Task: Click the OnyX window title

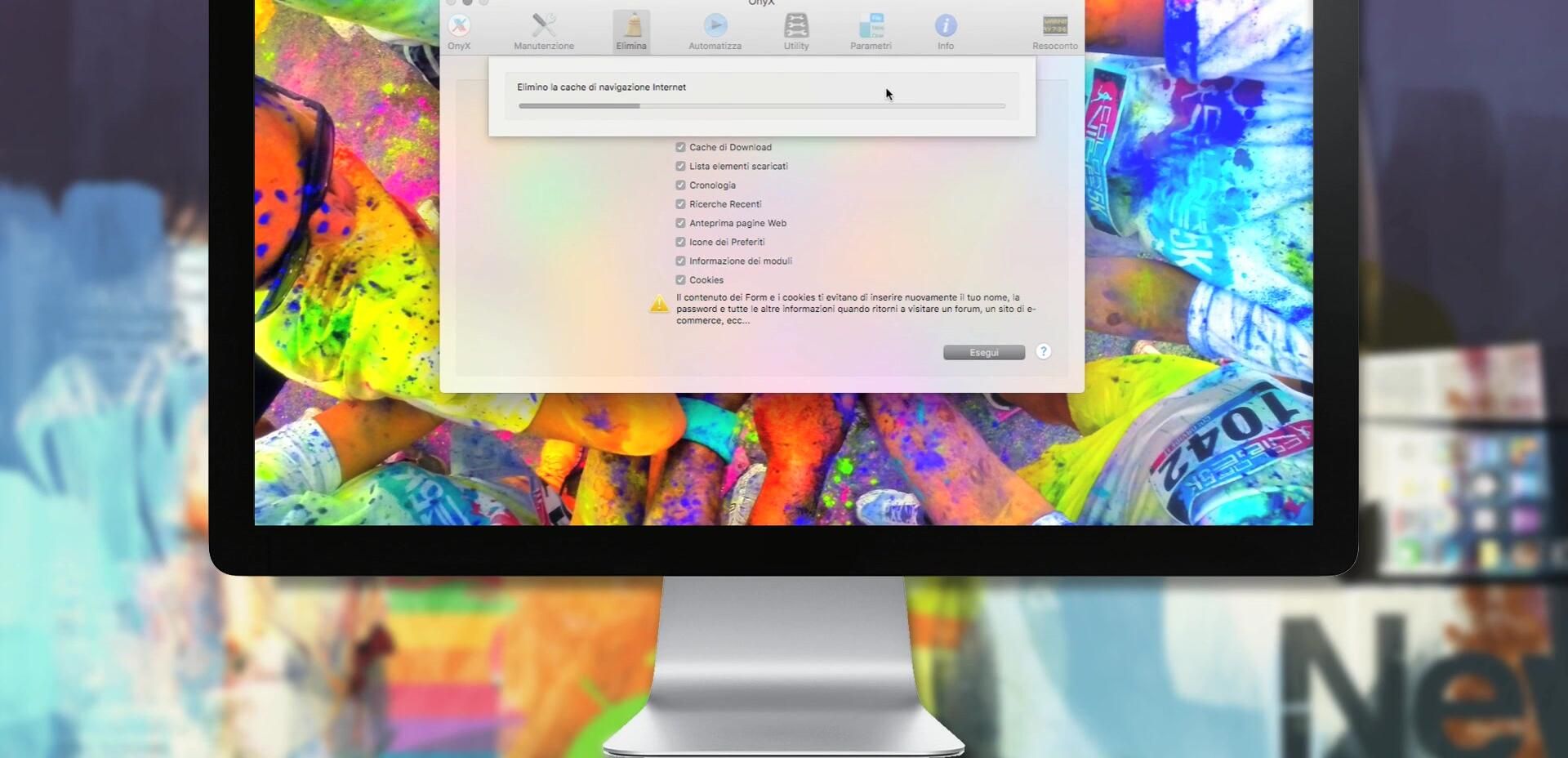Action: pyautogui.click(x=761, y=2)
